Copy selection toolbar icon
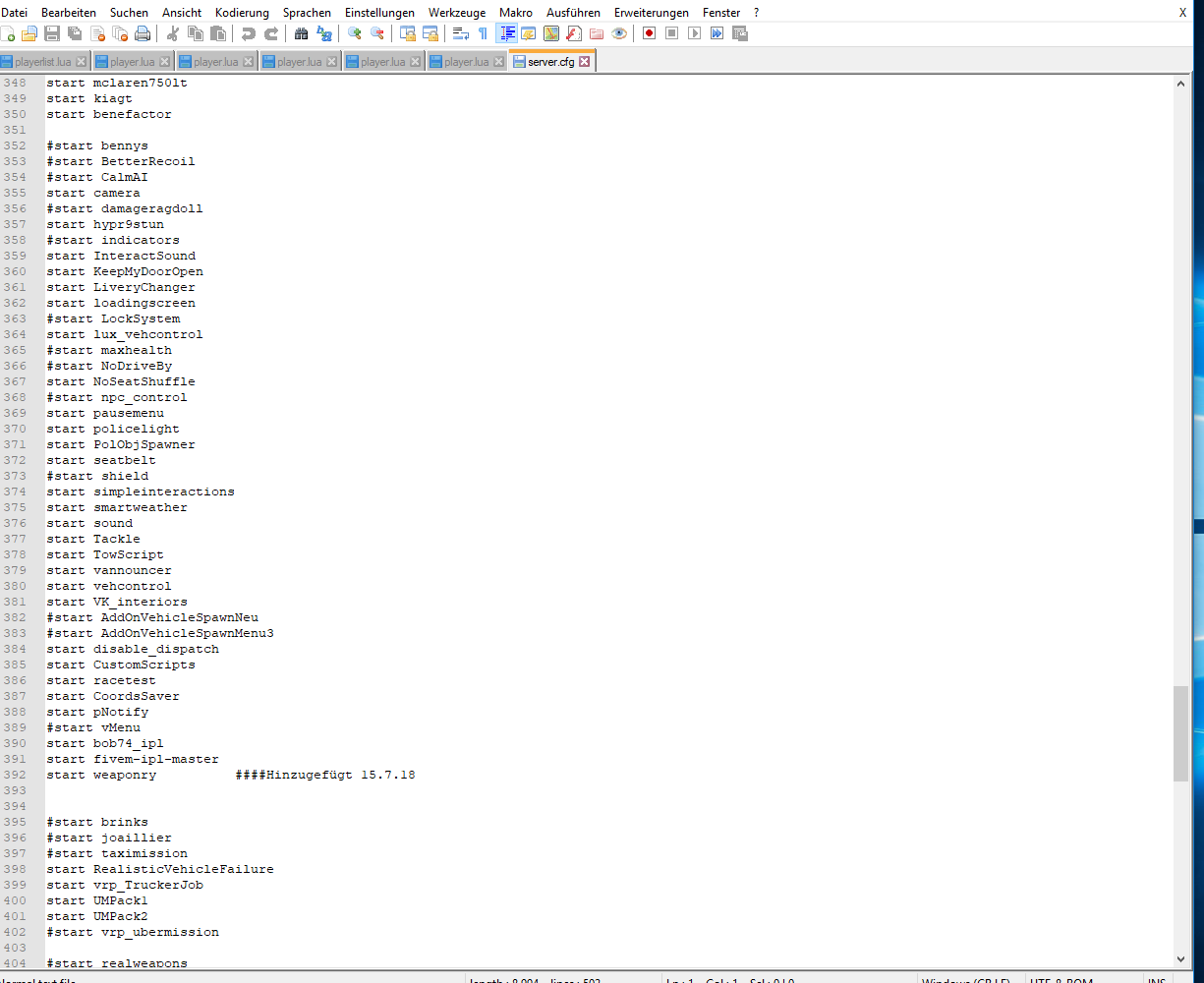The width and height of the screenshot is (1204, 983). (196, 33)
